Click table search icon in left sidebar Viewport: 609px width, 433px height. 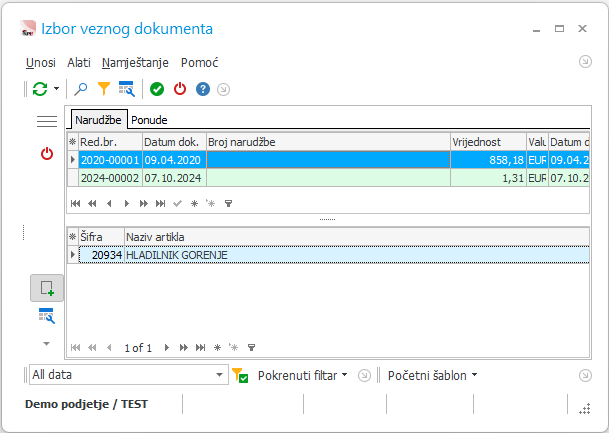coord(47,316)
